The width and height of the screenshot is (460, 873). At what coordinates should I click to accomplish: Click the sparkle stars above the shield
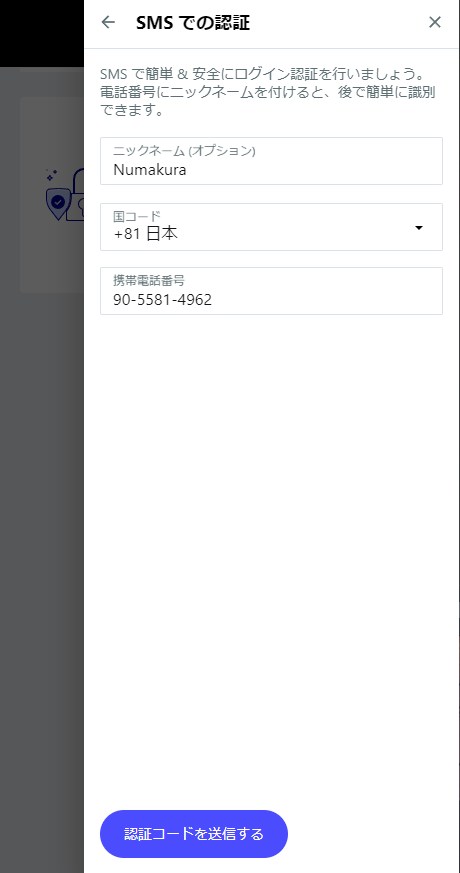point(51,175)
